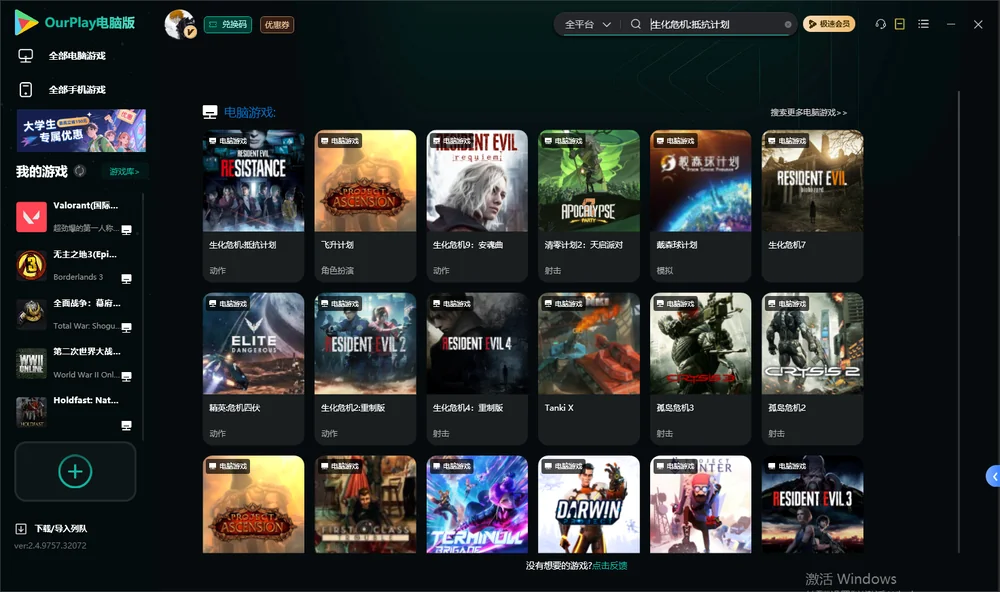Open the 生化危机7 game card
1000x592 pixels.
[x=812, y=205]
